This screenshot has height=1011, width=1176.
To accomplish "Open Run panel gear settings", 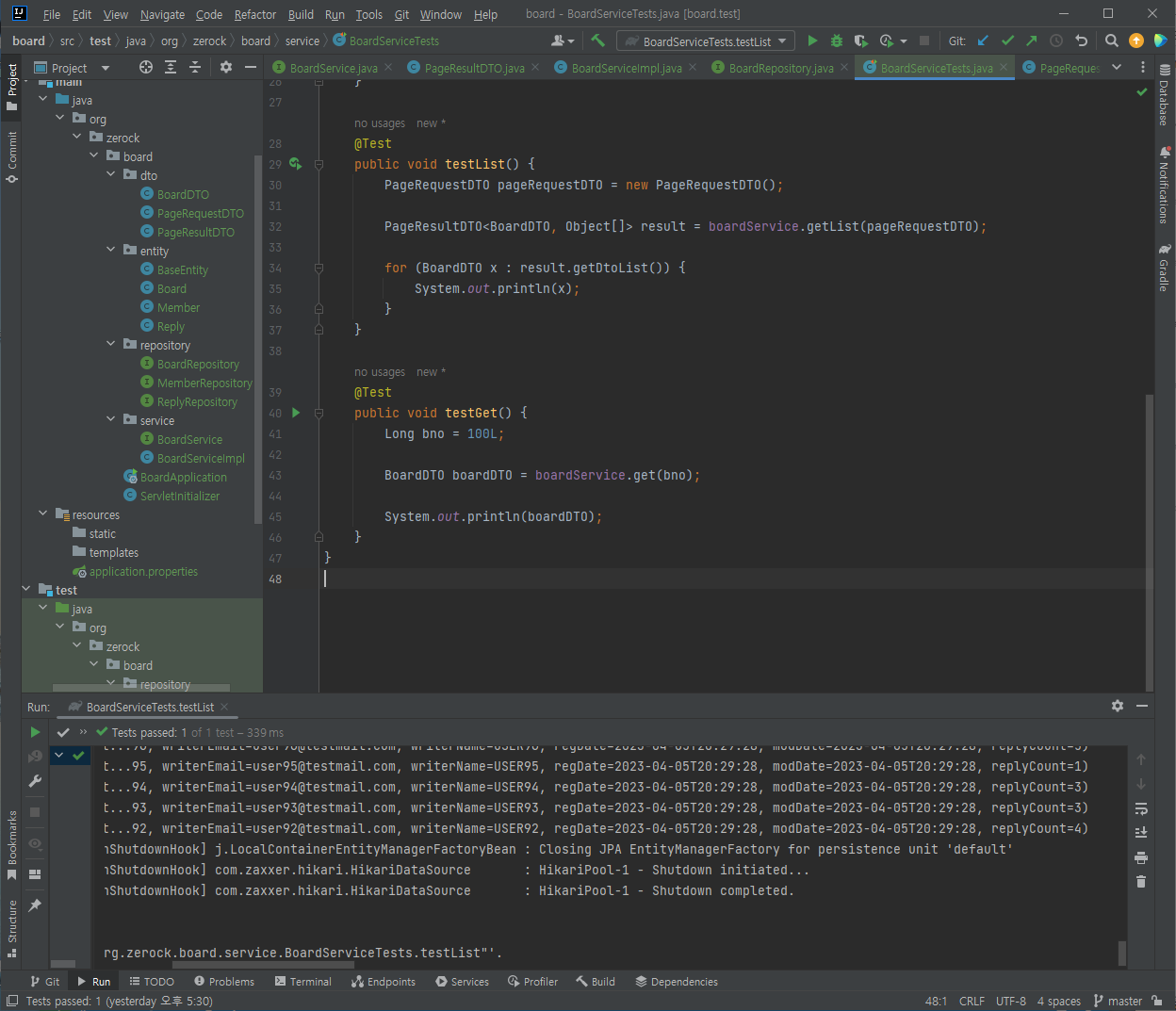I will coord(1118,706).
